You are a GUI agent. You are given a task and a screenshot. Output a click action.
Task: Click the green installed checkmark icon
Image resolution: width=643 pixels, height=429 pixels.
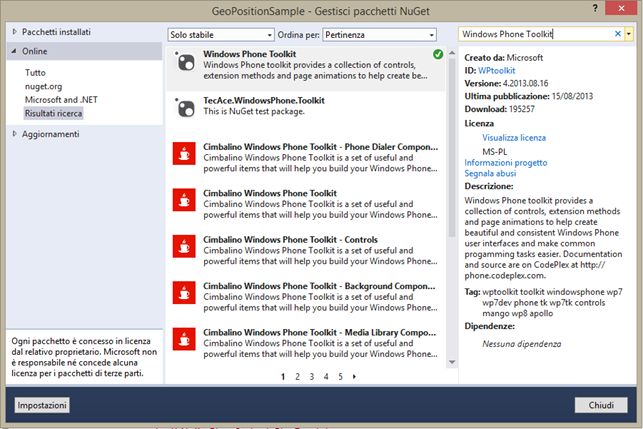(438, 54)
